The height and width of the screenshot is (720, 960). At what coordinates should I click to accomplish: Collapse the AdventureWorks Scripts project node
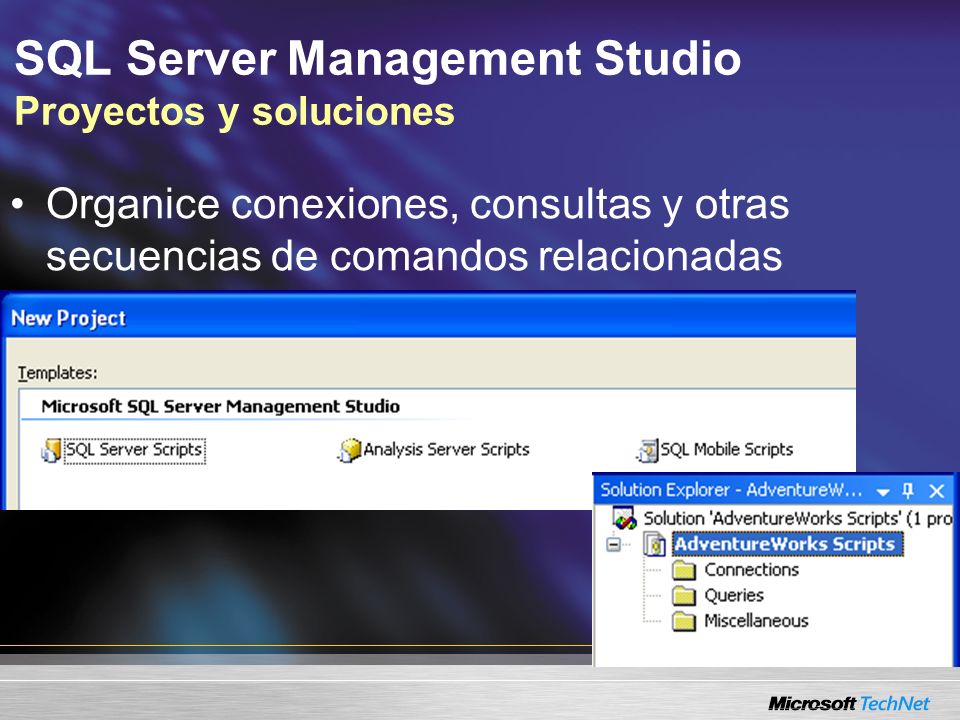click(613, 544)
